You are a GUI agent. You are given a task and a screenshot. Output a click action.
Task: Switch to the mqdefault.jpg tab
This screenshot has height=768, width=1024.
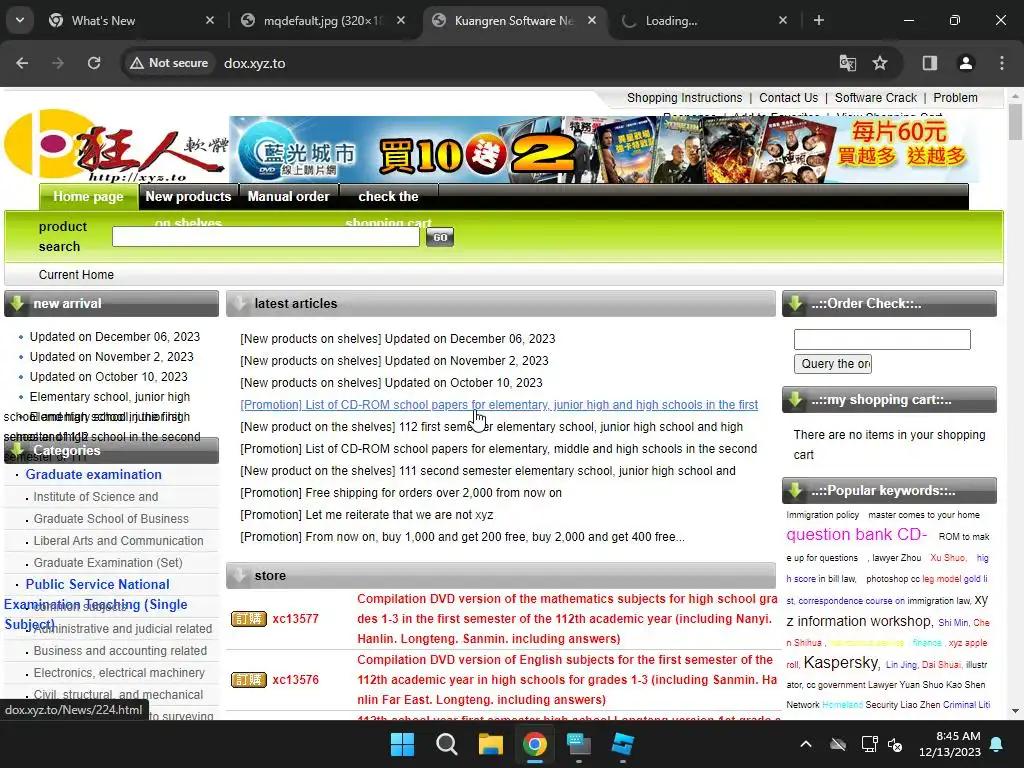(x=323, y=21)
